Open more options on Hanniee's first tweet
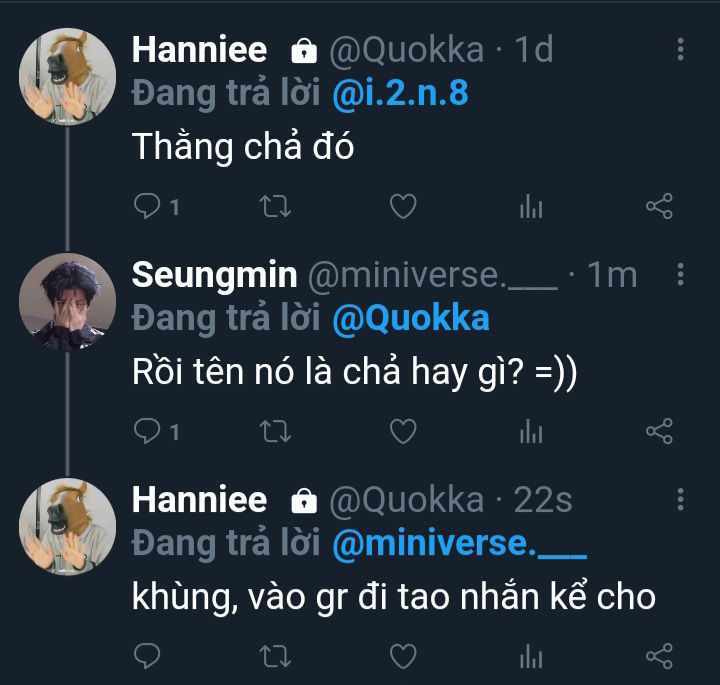The height and width of the screenshot is (685, 720). (681, 50)
